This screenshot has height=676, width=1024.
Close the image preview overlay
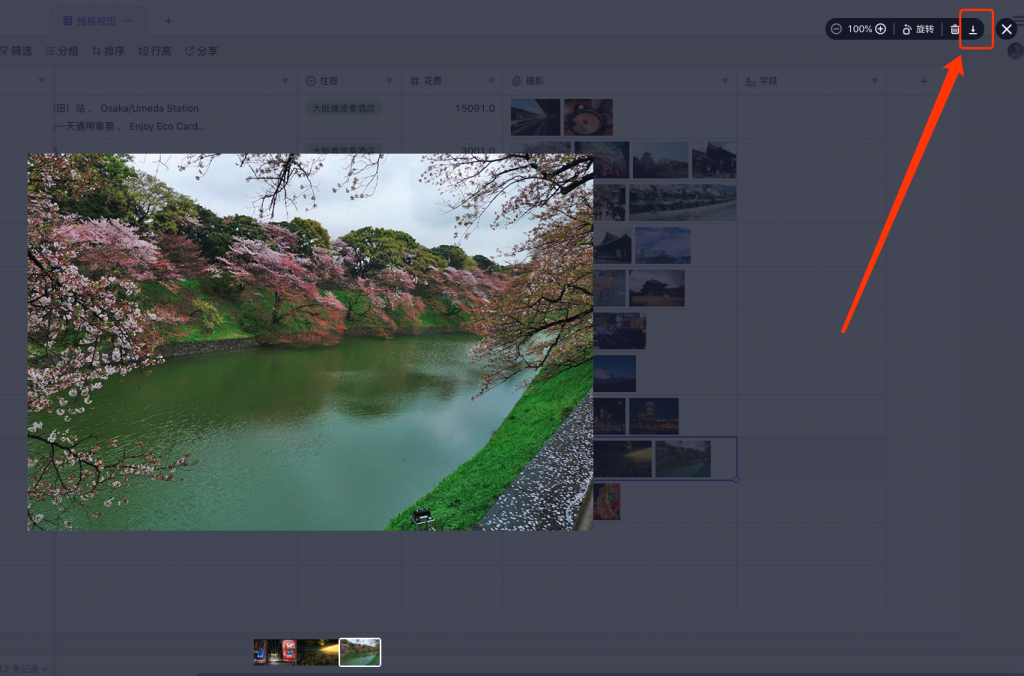1006,29
